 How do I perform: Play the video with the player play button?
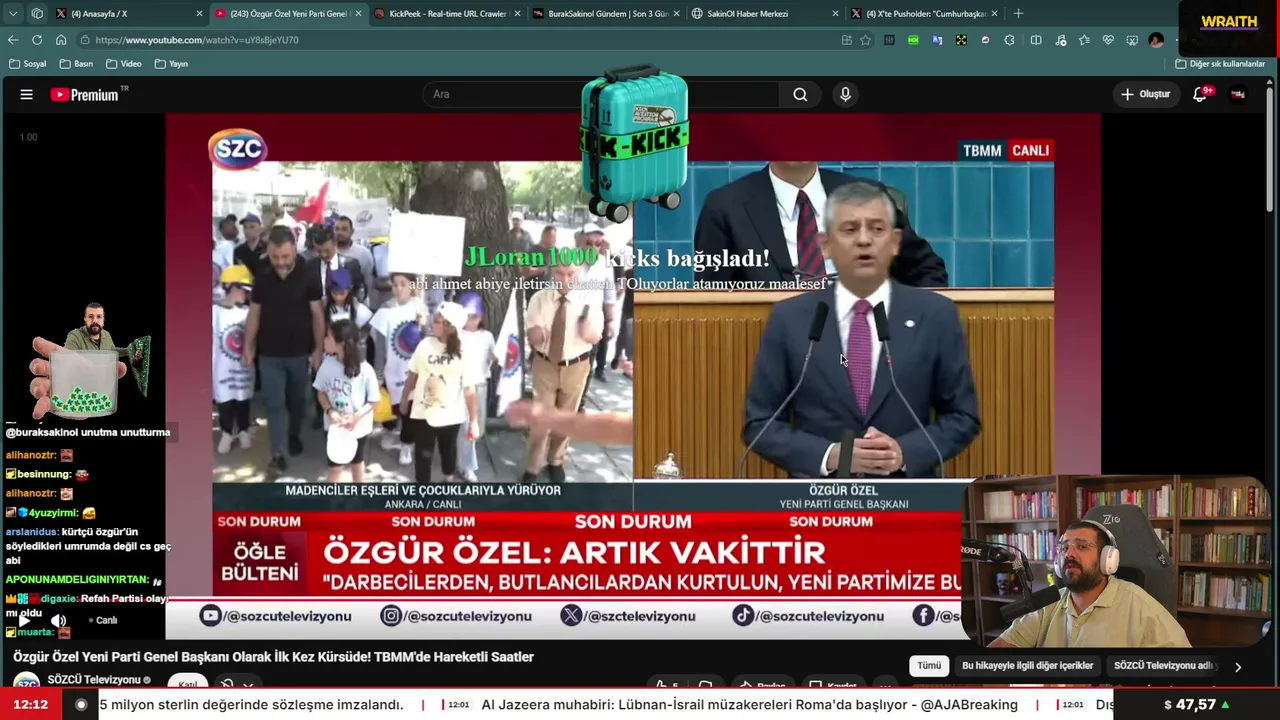[24, 621]
